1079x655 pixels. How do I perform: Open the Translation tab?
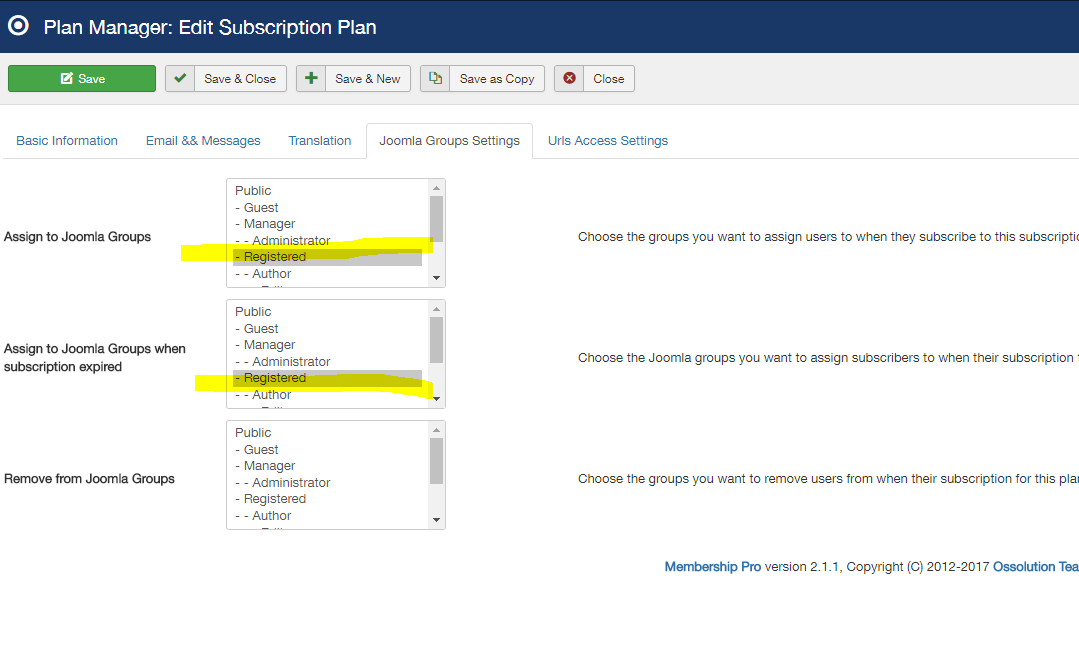click(319, 140)
